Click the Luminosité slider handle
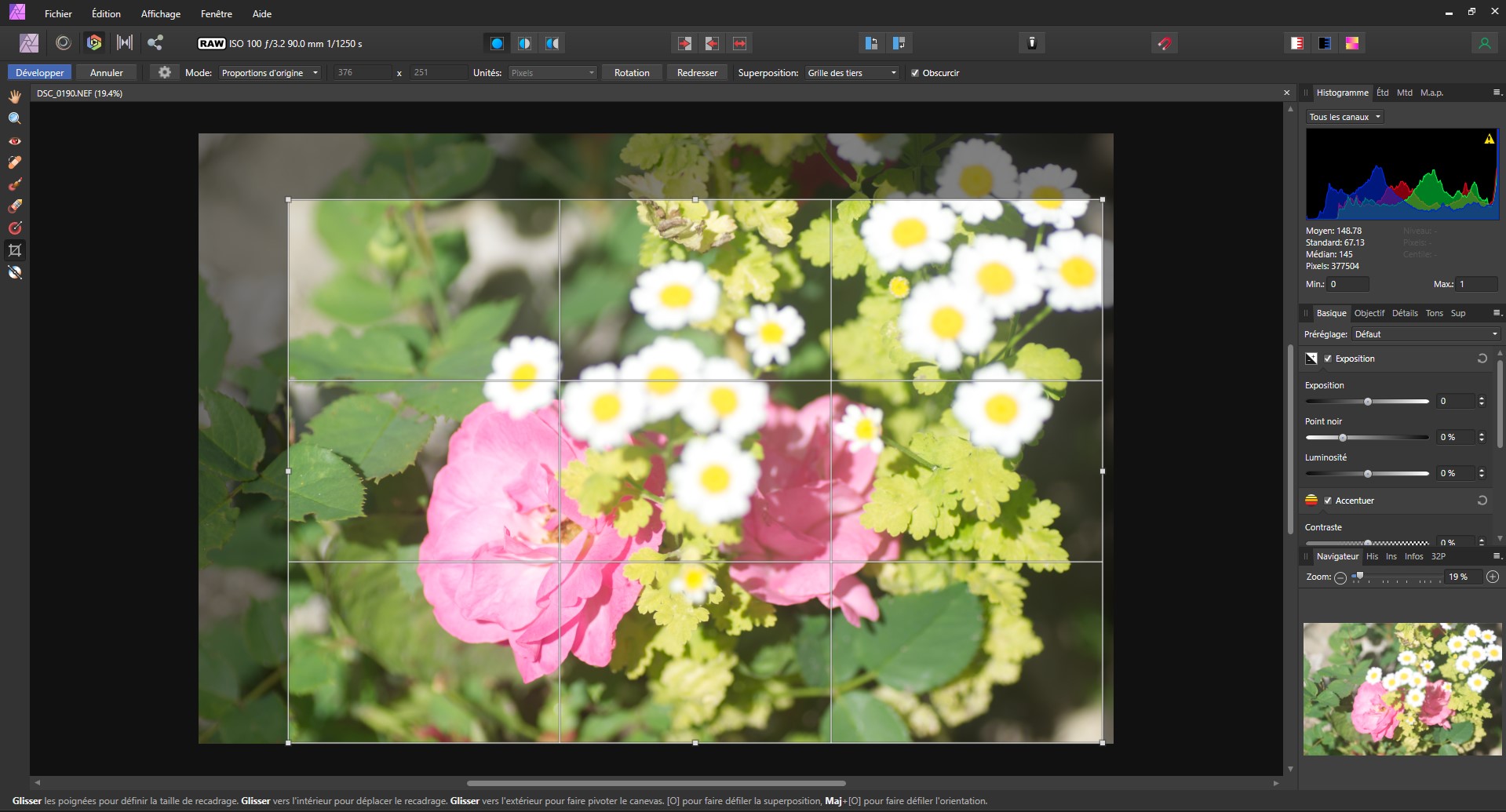 click(x=1368, y=474)
